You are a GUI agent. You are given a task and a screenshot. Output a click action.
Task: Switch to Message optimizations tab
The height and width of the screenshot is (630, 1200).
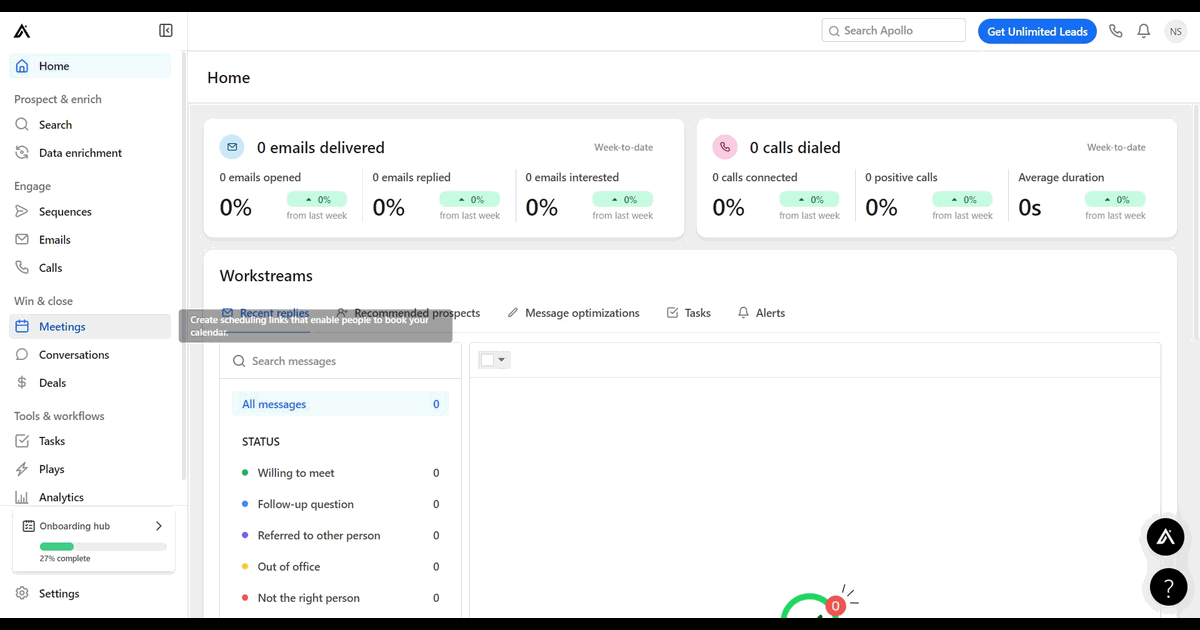pos(573,313)
